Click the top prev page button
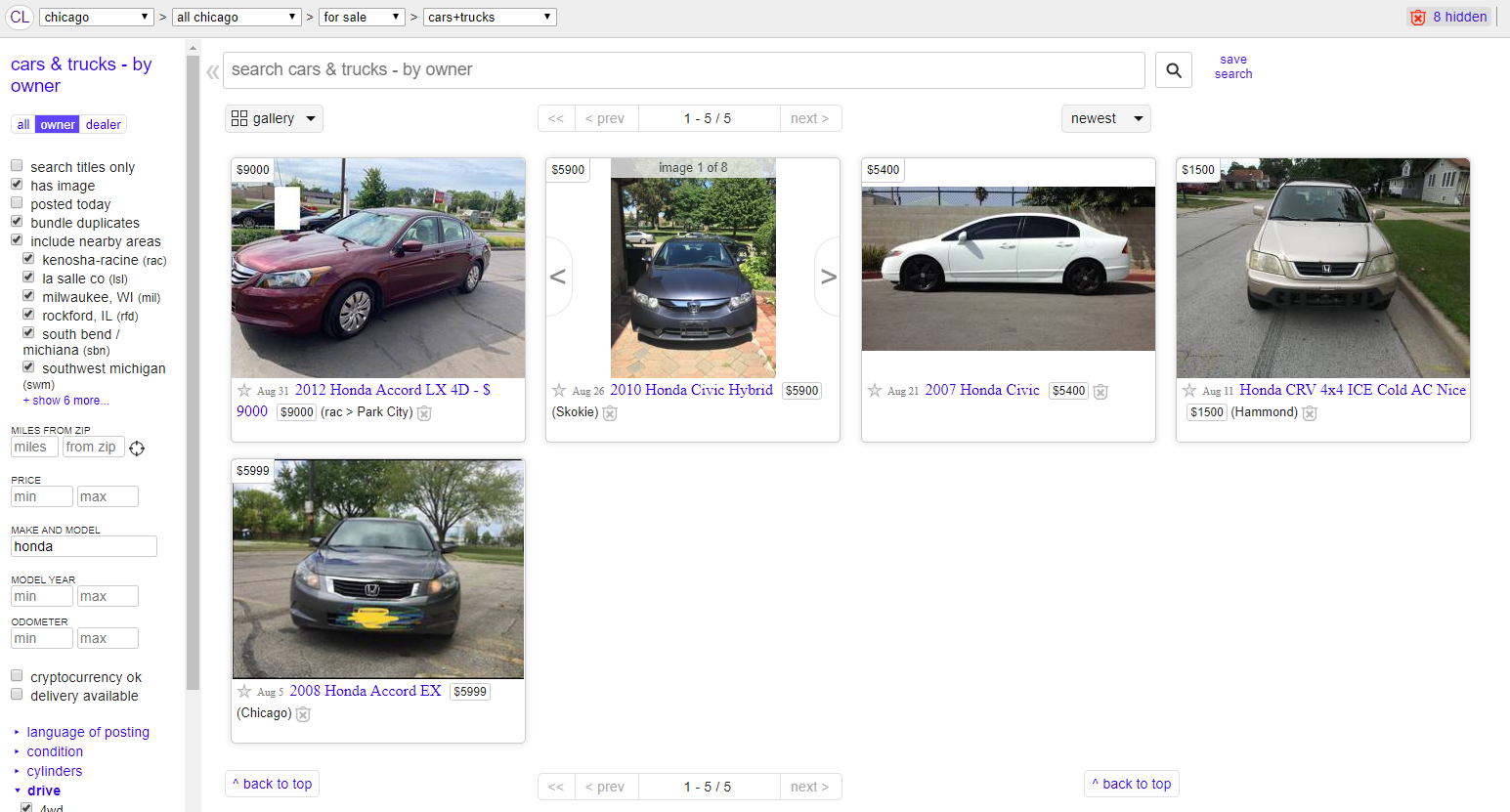 [x=606, y=118]
